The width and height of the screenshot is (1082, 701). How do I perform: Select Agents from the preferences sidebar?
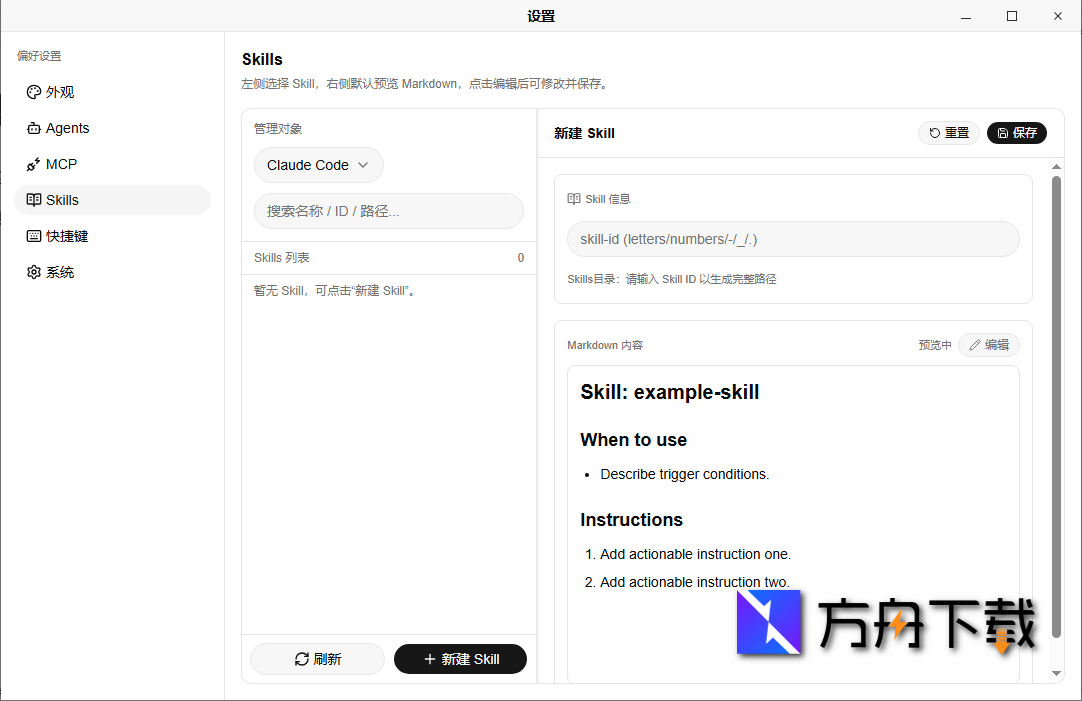point(64,128)
